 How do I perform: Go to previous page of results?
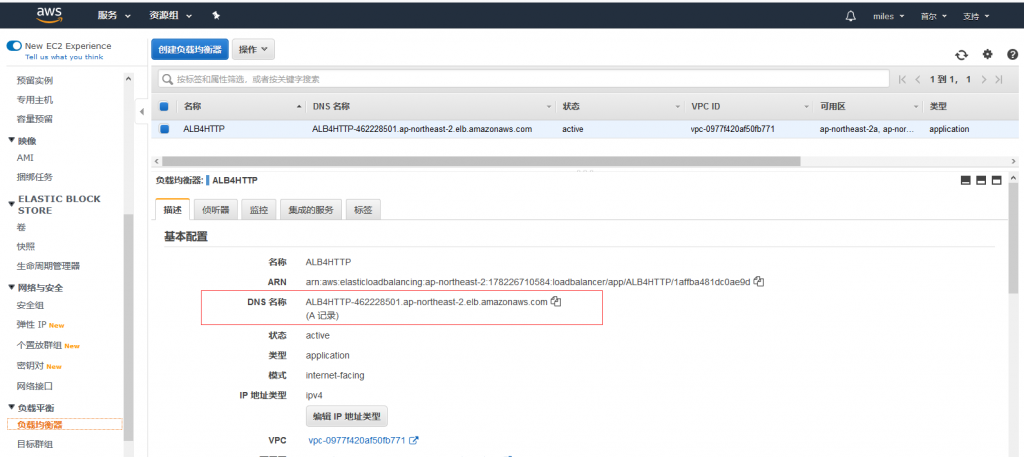coord(918,80)
